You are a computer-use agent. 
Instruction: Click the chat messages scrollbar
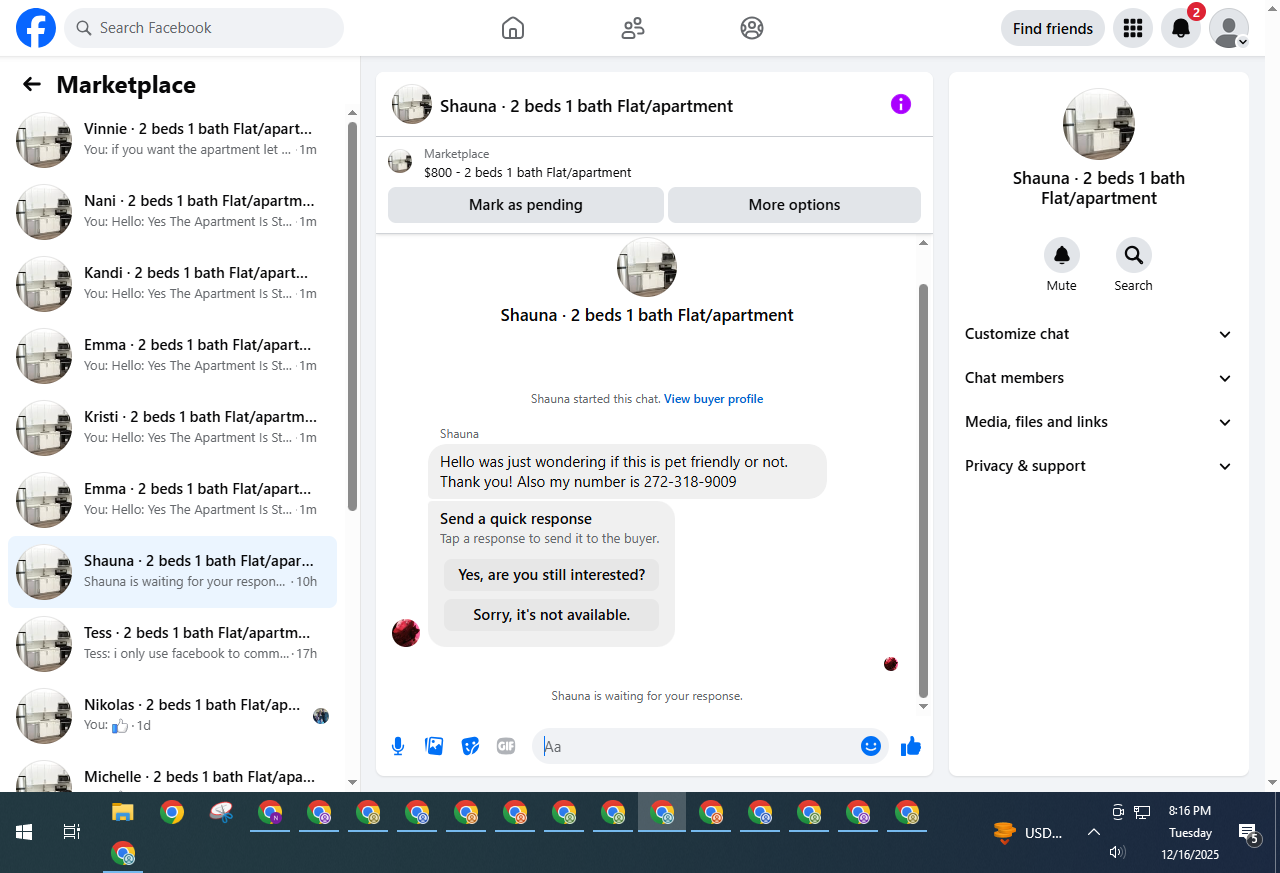coord(923,490)
